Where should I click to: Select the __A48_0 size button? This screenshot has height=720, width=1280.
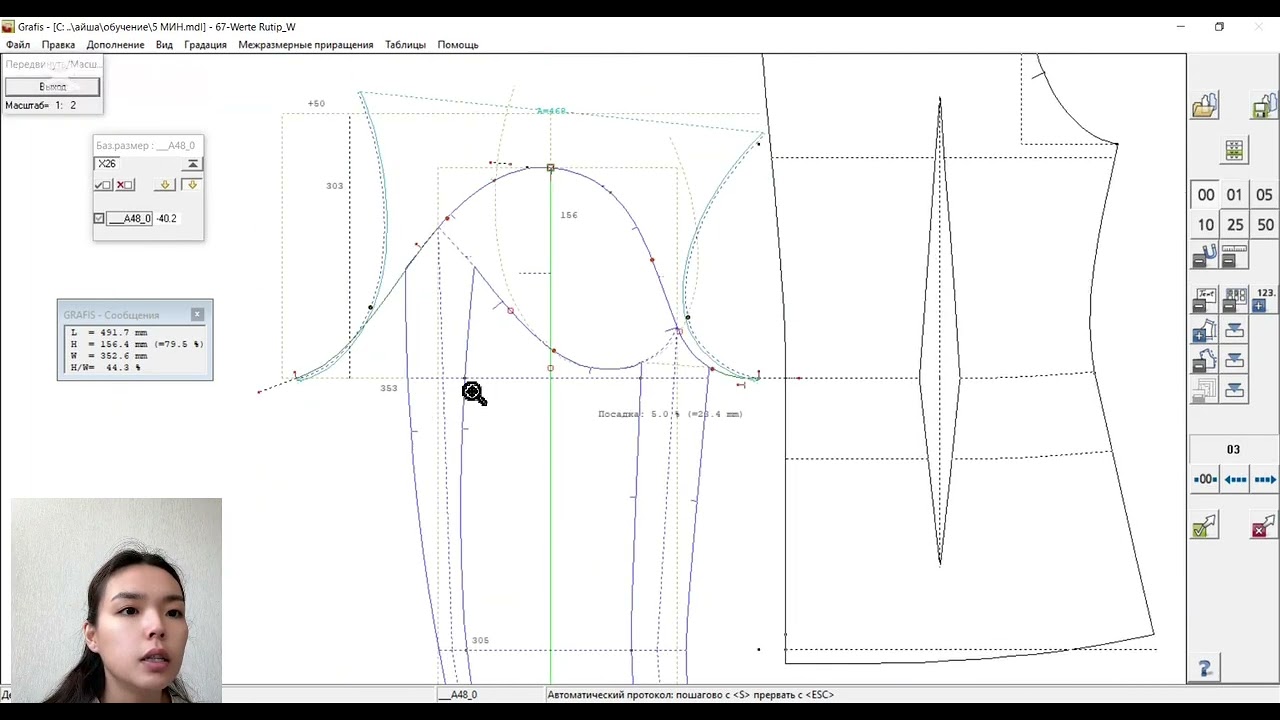pyautogui.click(x=130, y=218)
